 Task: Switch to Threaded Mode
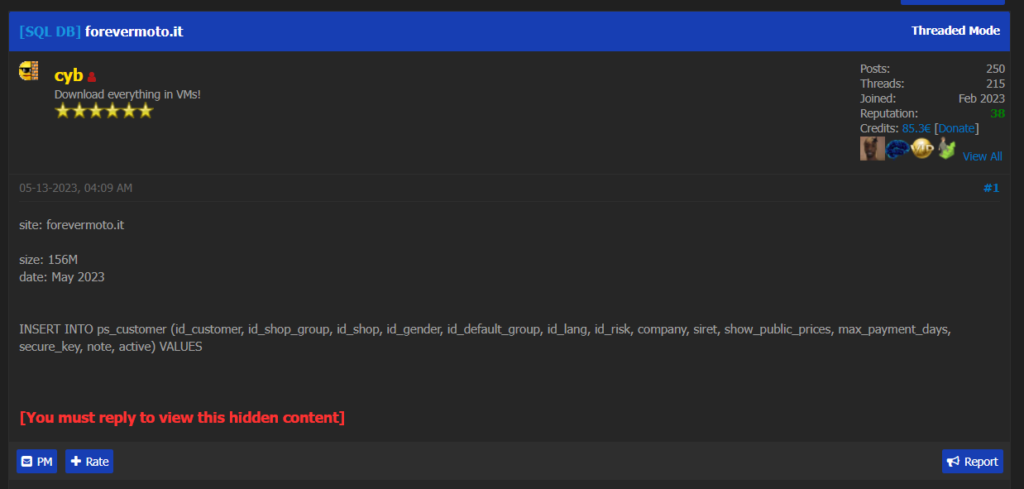[955, 31]
